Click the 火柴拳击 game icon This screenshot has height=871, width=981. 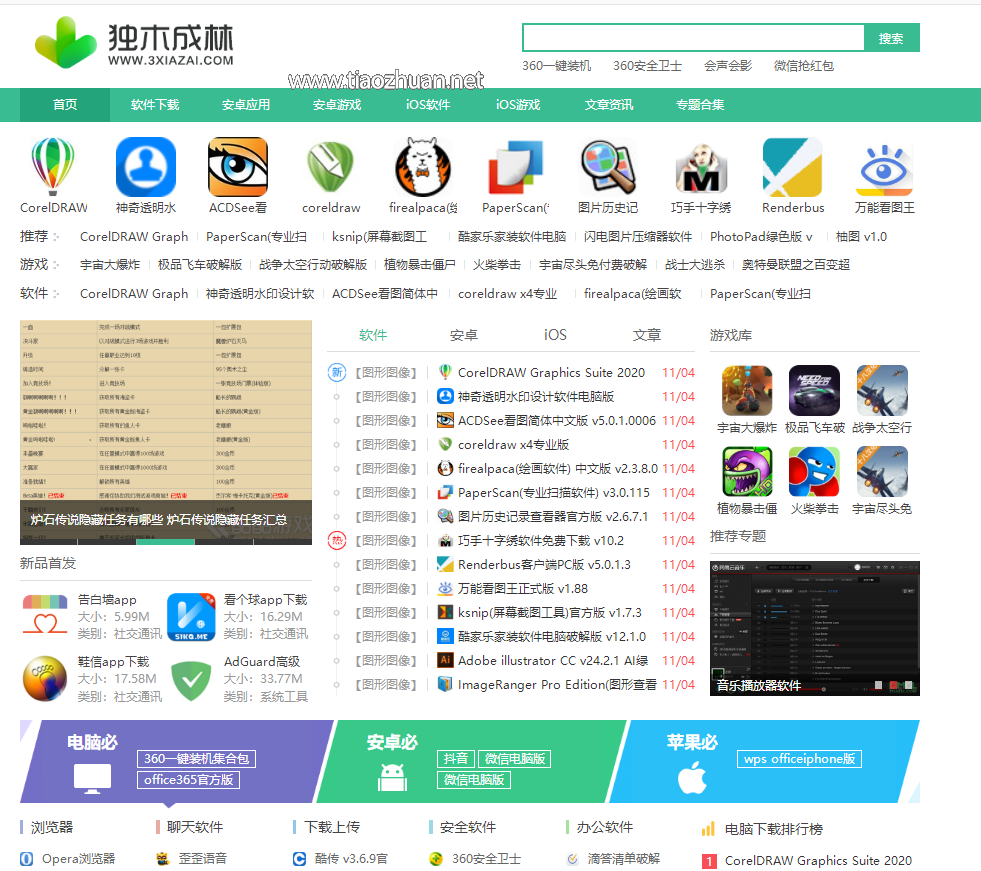tap(814, 471)
